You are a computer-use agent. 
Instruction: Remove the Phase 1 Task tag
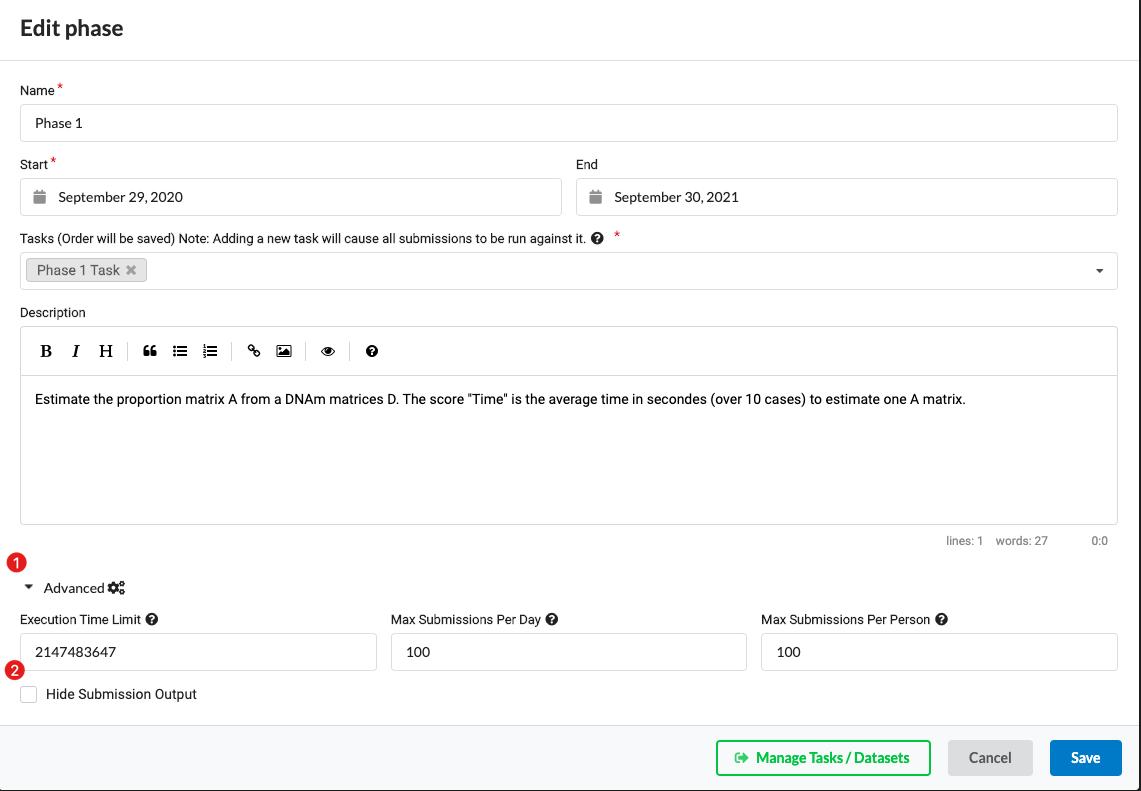[131, 270]
